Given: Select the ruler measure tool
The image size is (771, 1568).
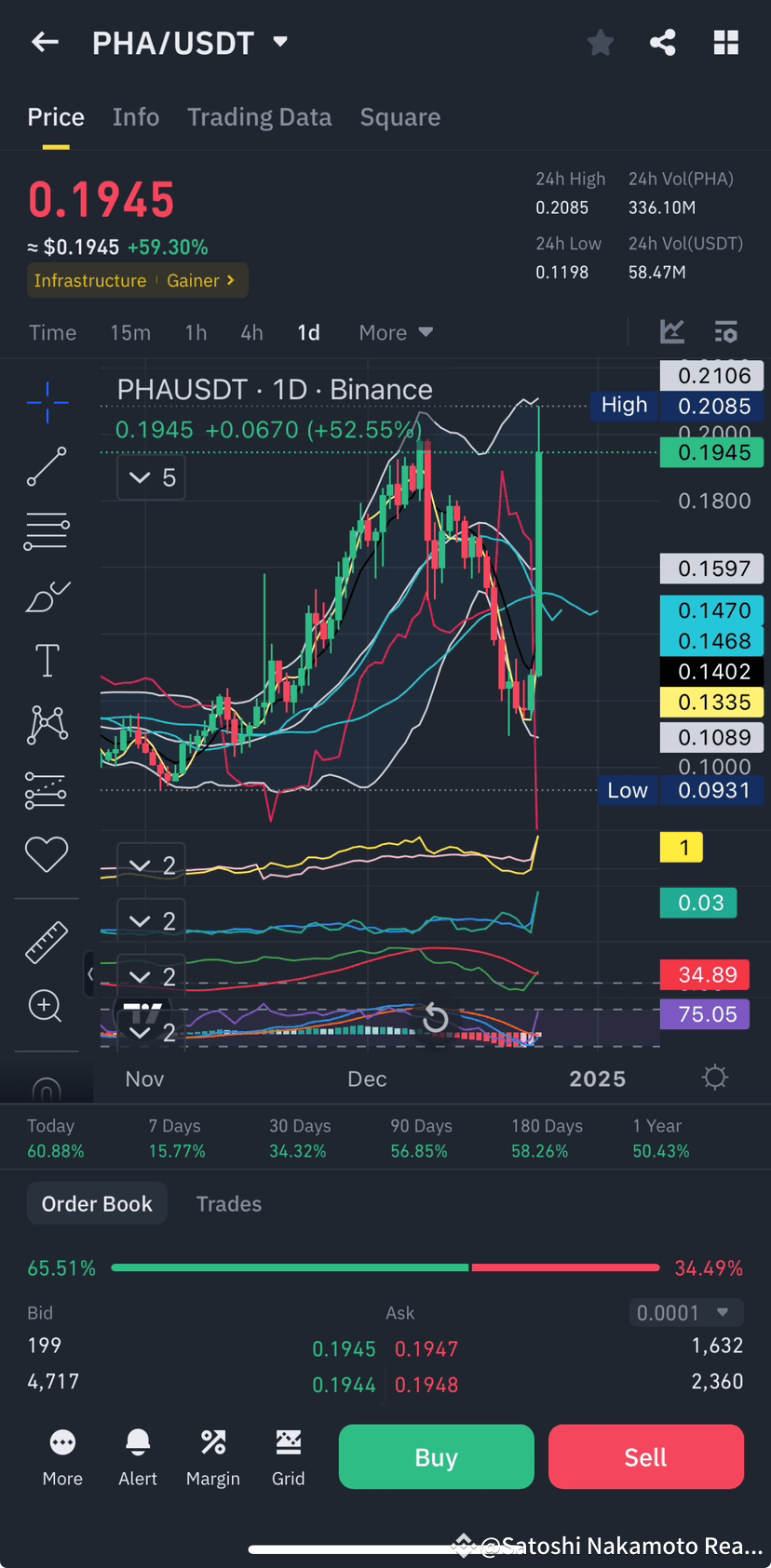Looking at the screenshot, I should click(47, 942).
